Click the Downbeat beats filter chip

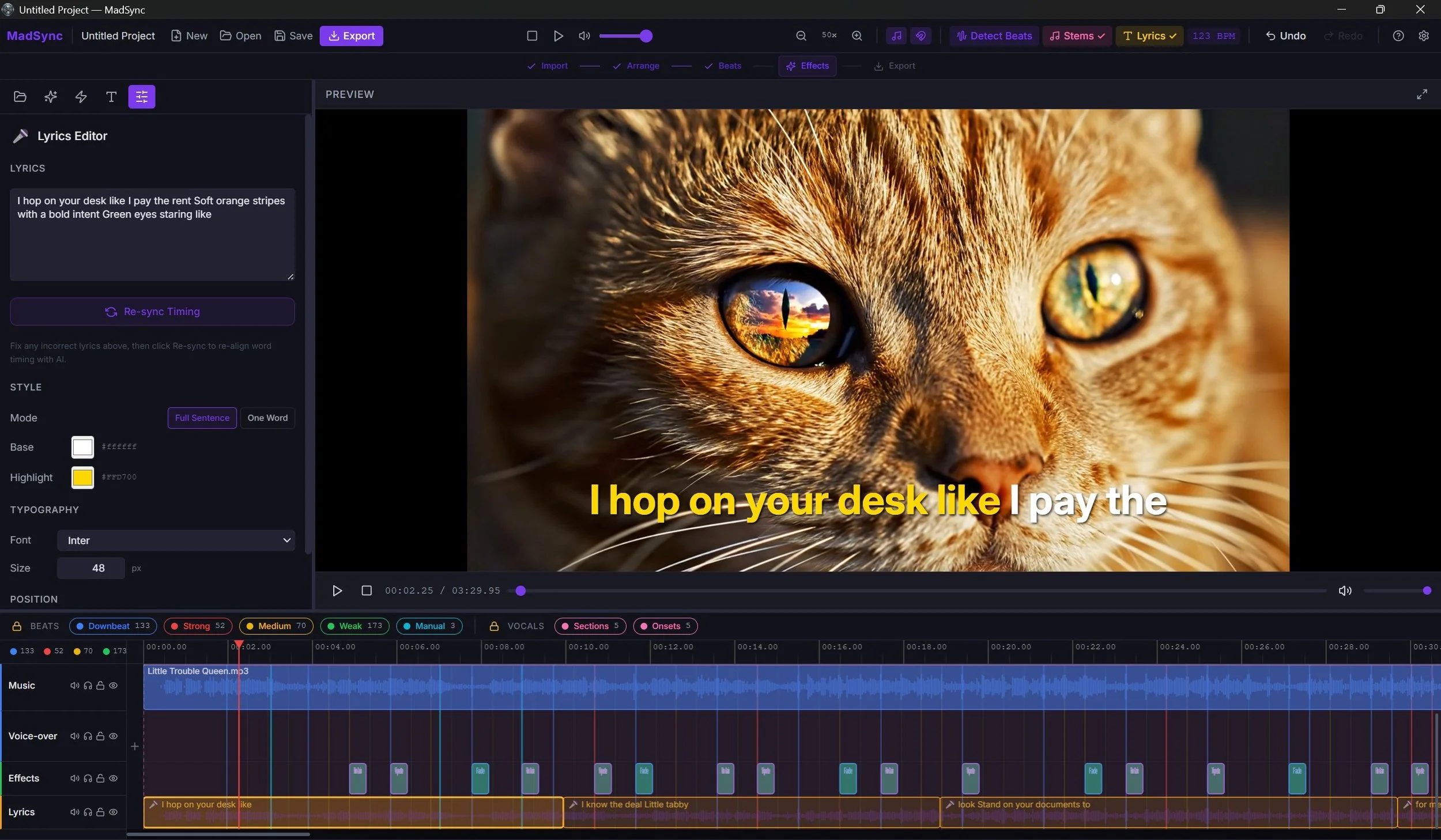click(112, 626)
